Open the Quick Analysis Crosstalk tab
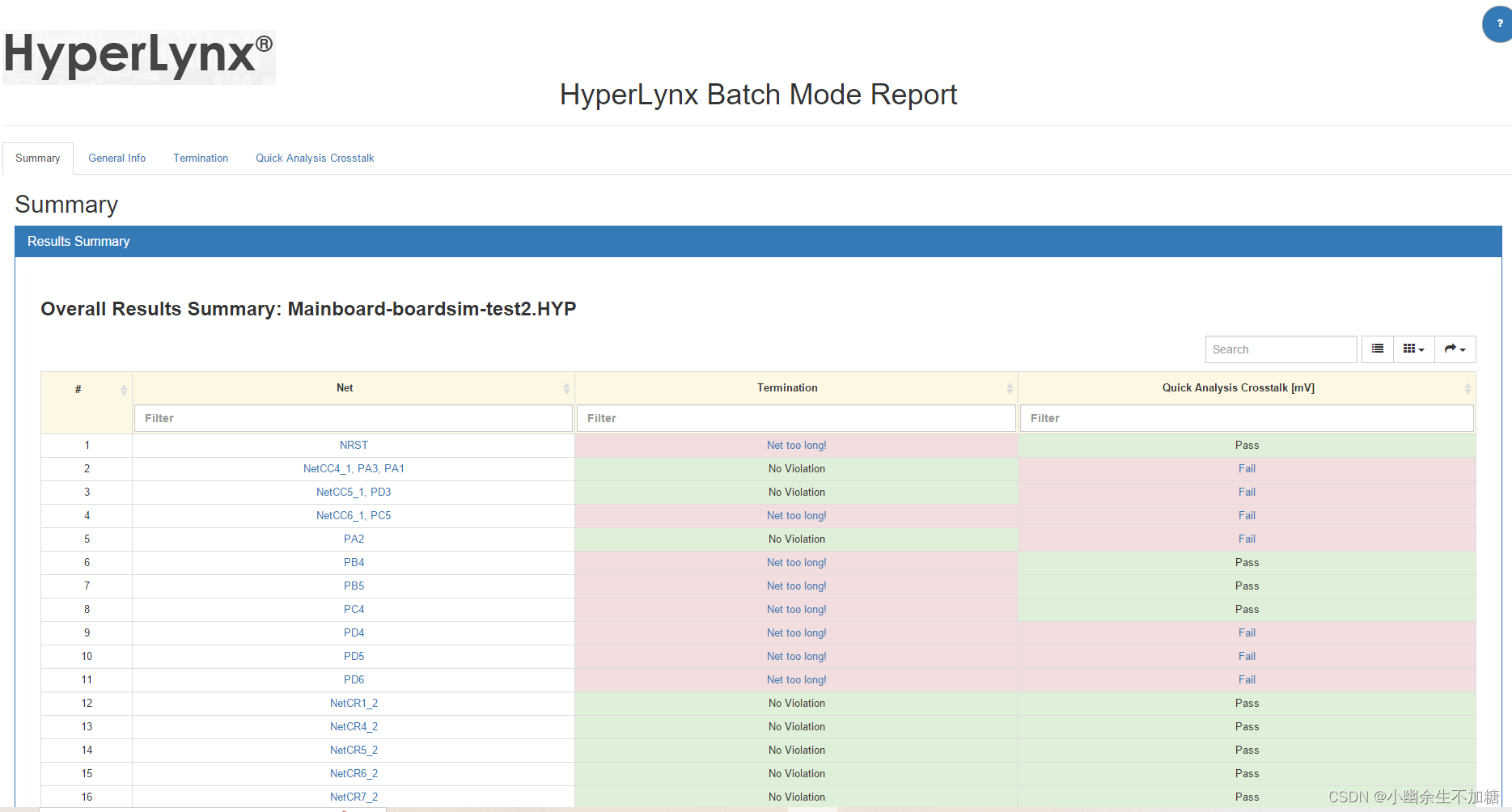 pyautogui.click(x=315, y=158)
